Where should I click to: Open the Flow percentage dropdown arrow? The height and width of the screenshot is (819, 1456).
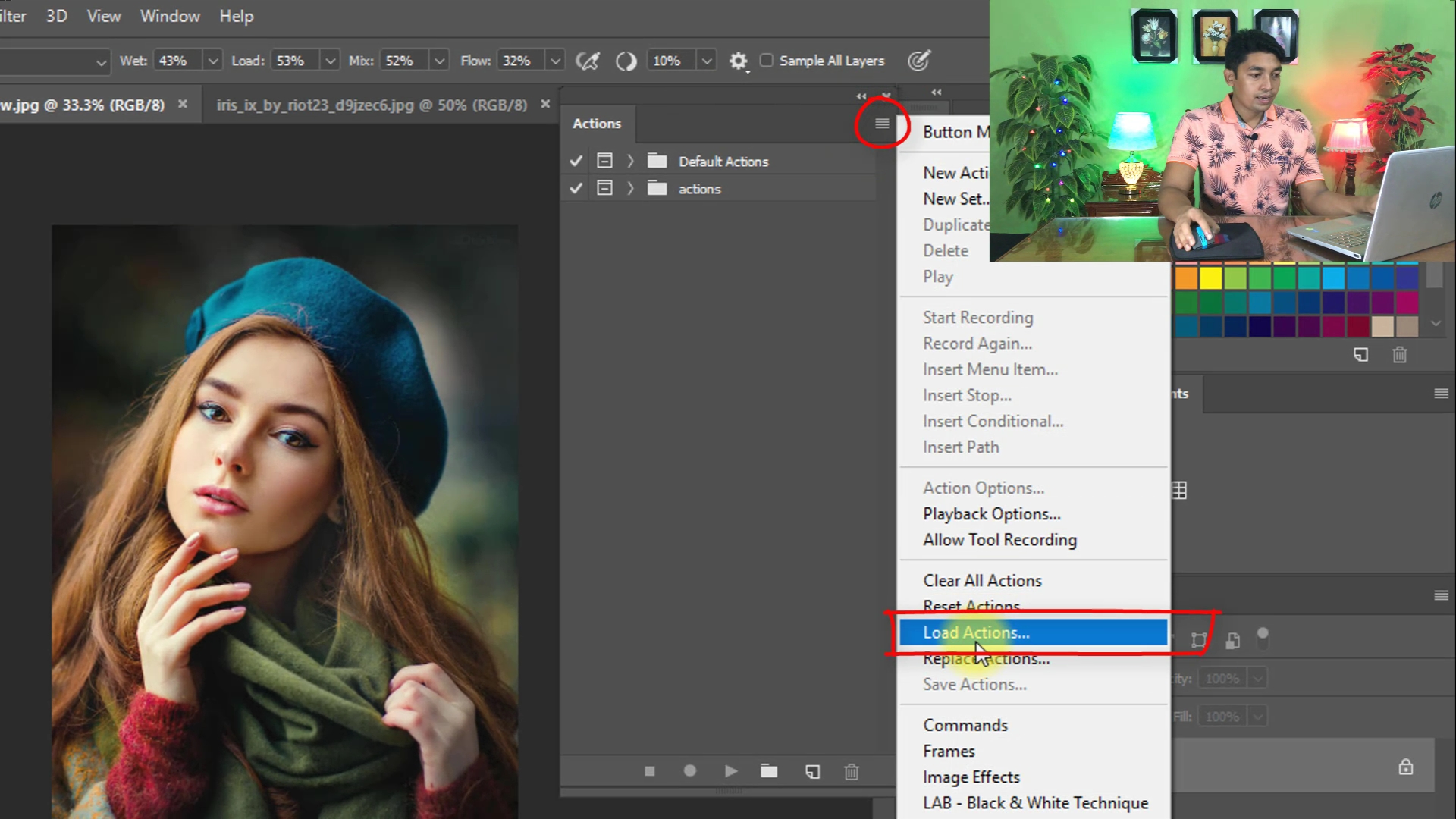pyautogui.click(x=556, y=61)
